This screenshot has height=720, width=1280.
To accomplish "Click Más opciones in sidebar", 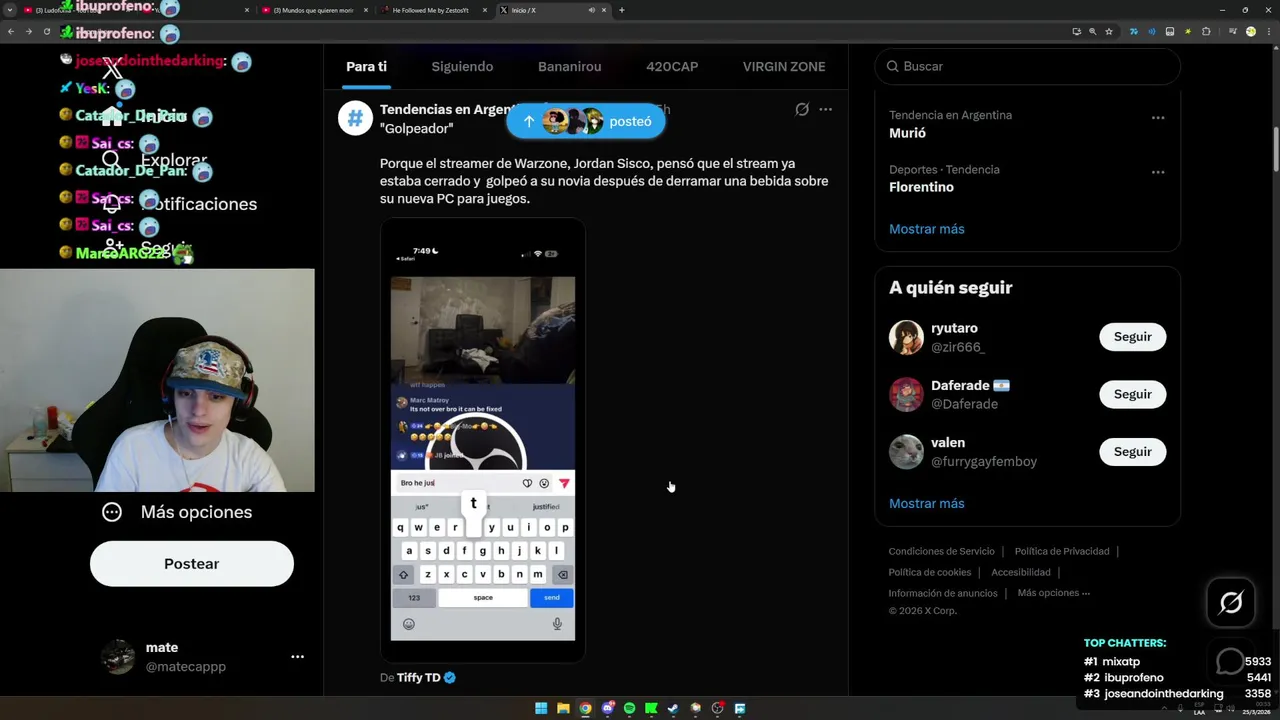I will tap(196, 512).
